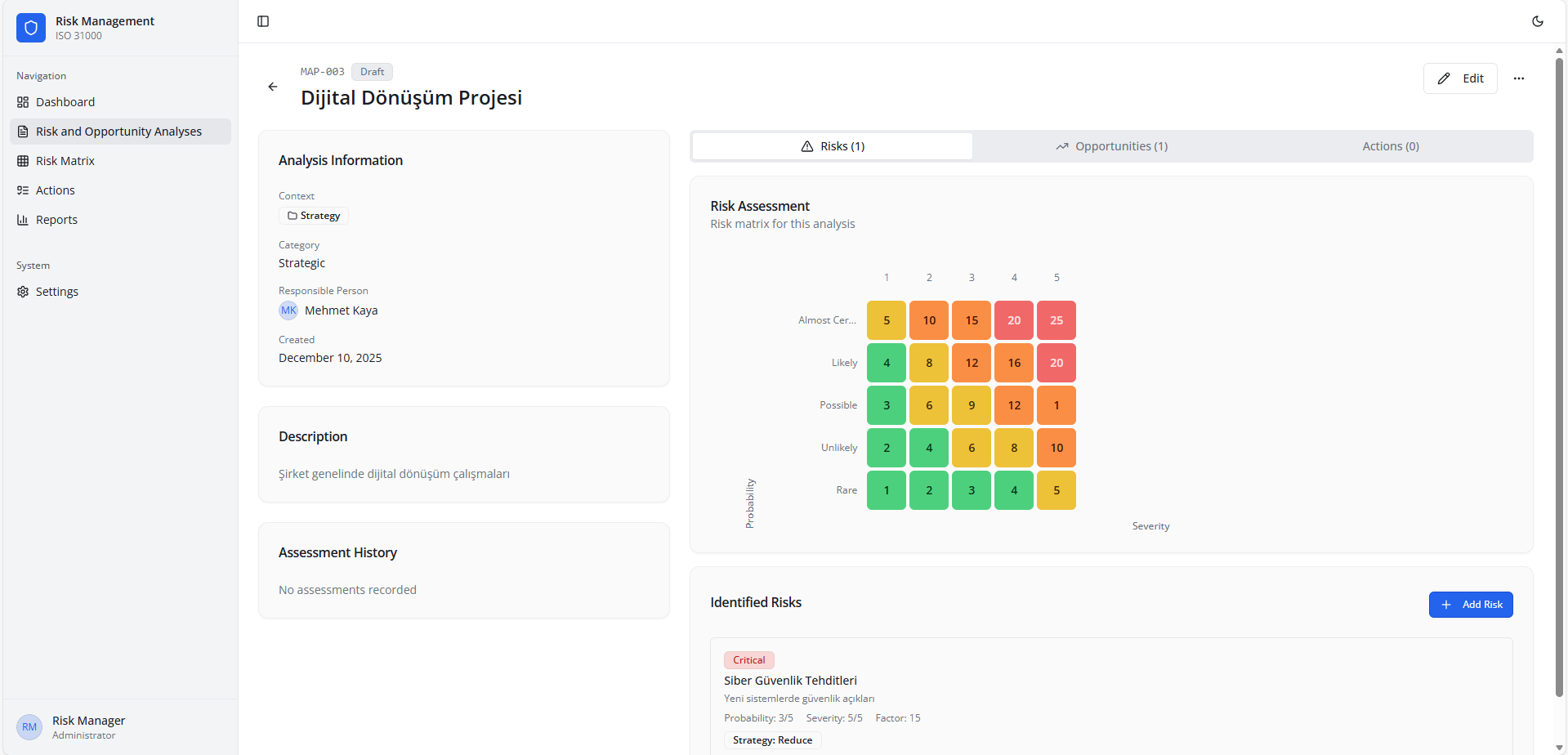Open Dashboard from the sidebar

point(65,102)
